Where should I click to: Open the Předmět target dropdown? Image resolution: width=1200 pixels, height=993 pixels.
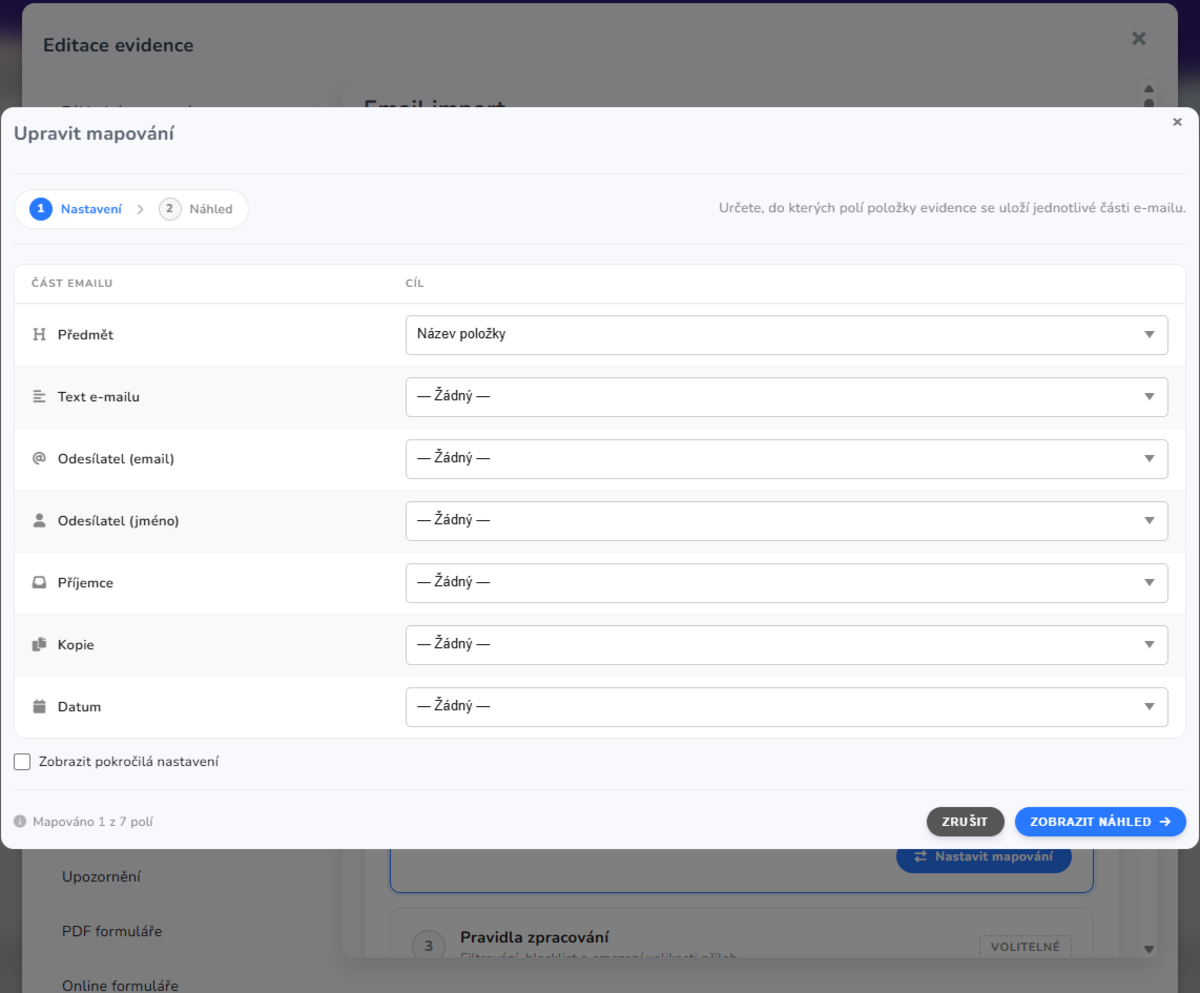(x=786, y=335)
